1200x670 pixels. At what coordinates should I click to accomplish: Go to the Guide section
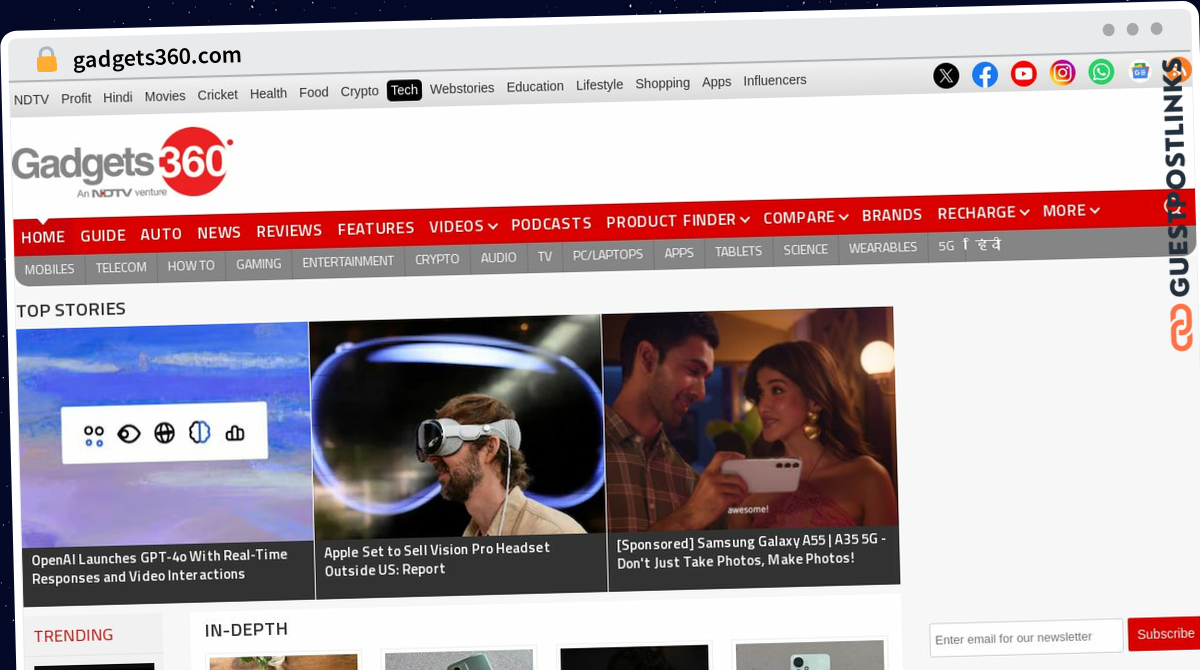(x=103, y=235)
